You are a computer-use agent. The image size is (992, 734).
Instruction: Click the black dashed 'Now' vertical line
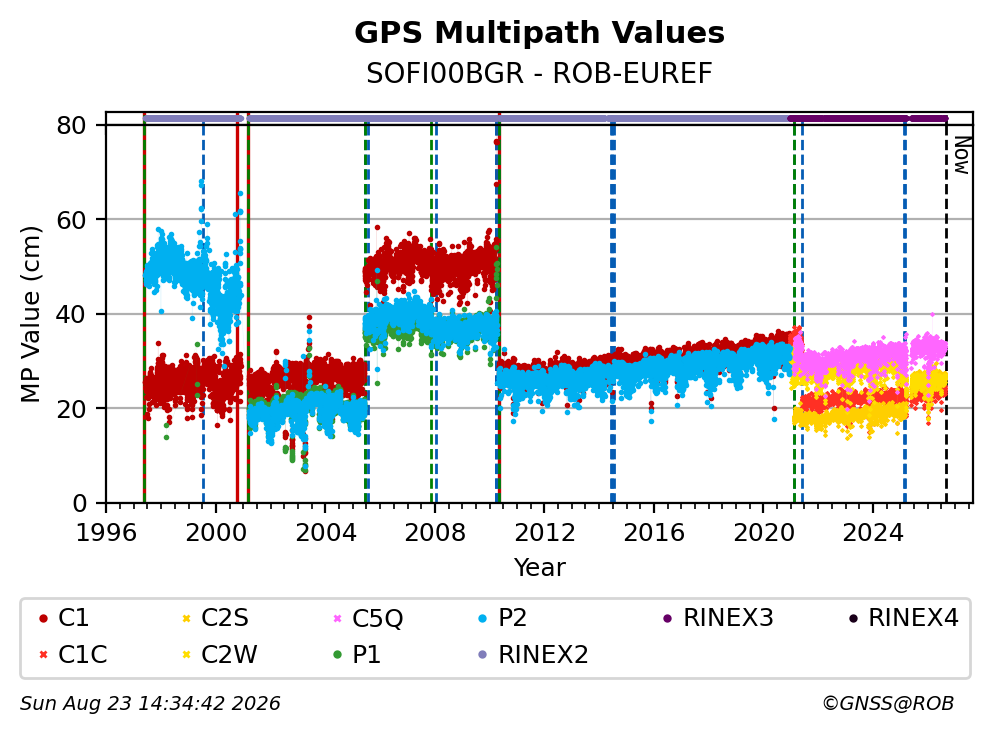(x=946, y=313)
